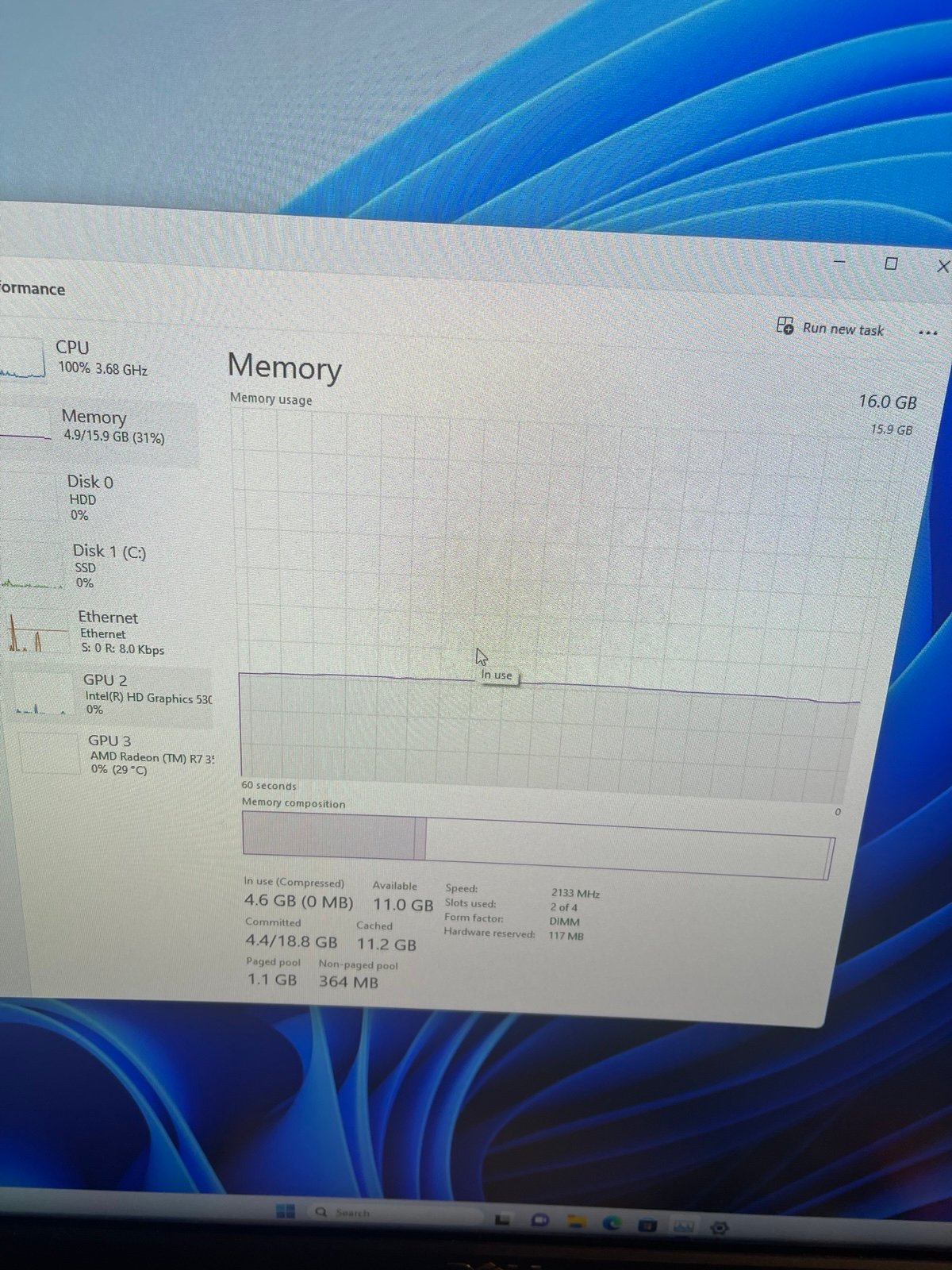Click Run new task

tap(830, 328)
